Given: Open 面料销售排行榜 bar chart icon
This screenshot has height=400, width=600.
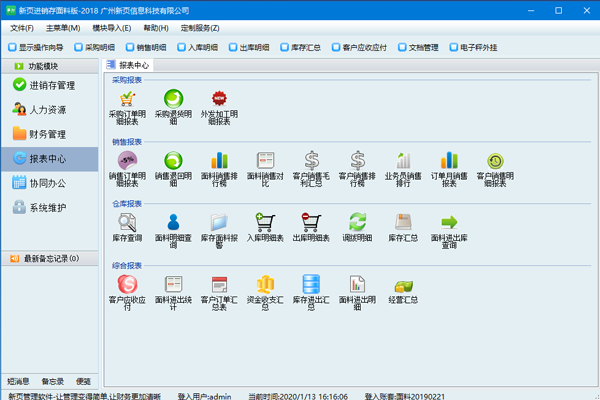Looking at the screenshot, I should point(219,161).
